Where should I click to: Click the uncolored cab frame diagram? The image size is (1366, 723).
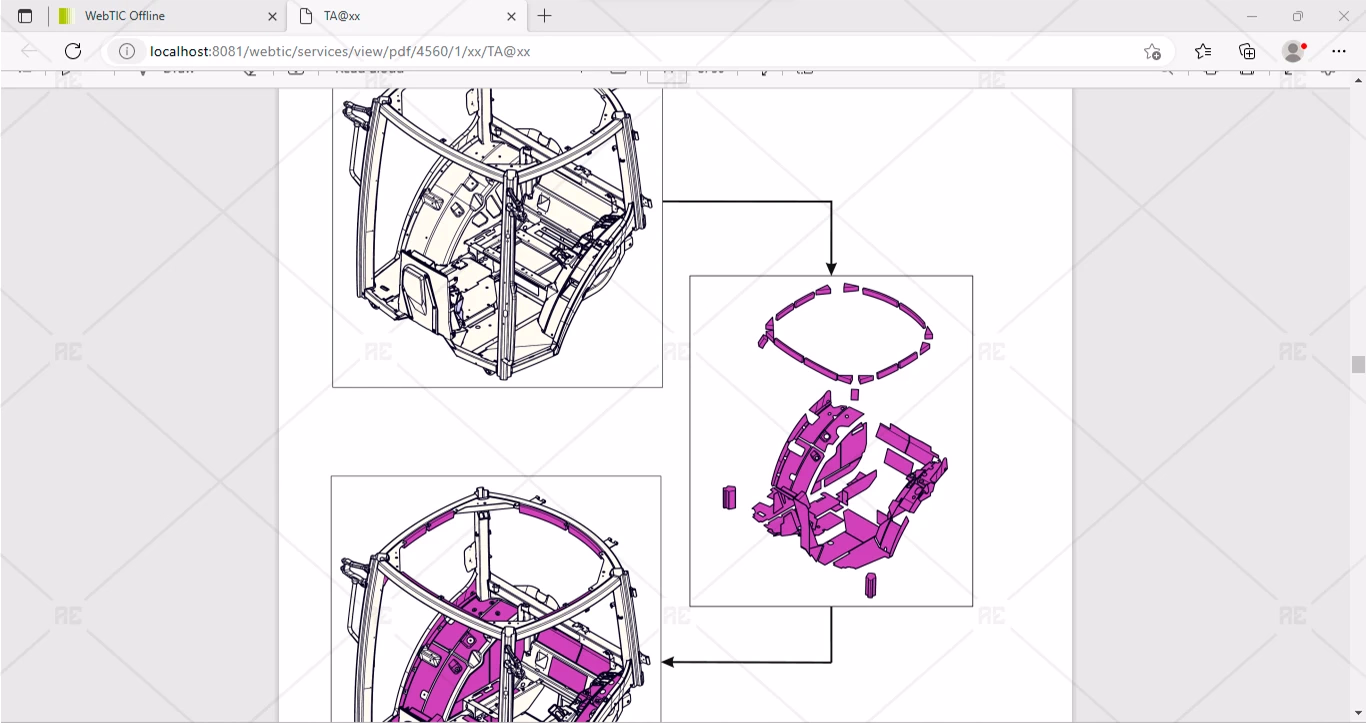497,237
